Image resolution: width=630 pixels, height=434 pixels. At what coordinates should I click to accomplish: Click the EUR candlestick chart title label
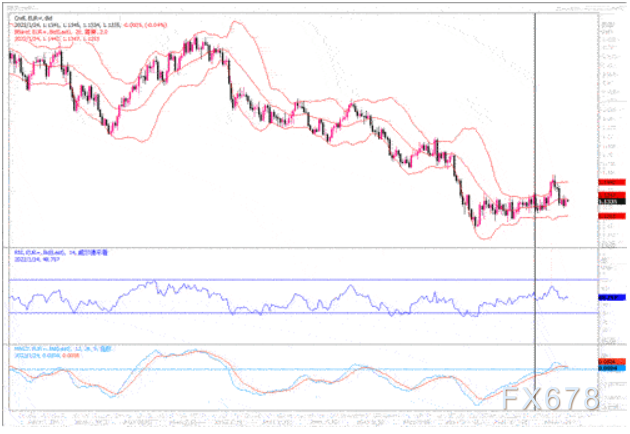(x=33, y=18)
